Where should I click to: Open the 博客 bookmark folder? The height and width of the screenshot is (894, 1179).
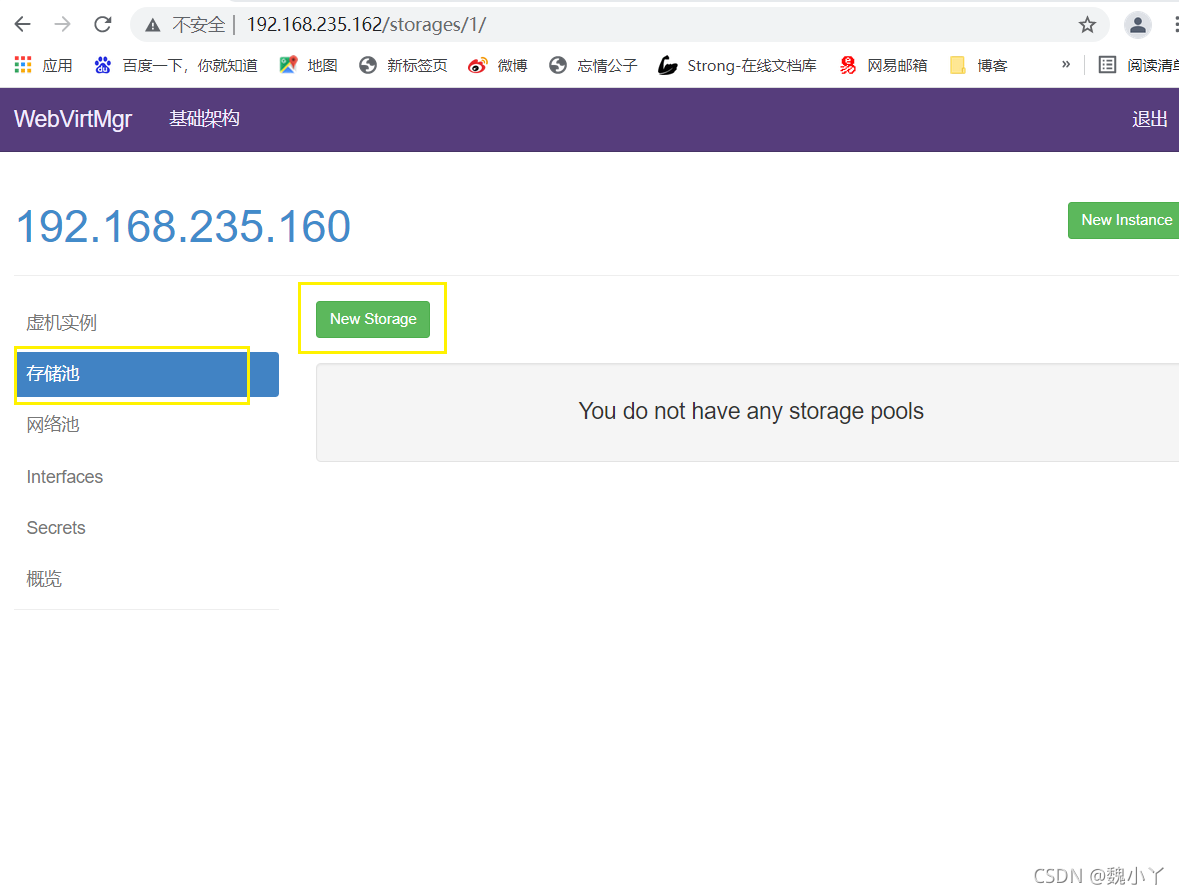[978, 65]
